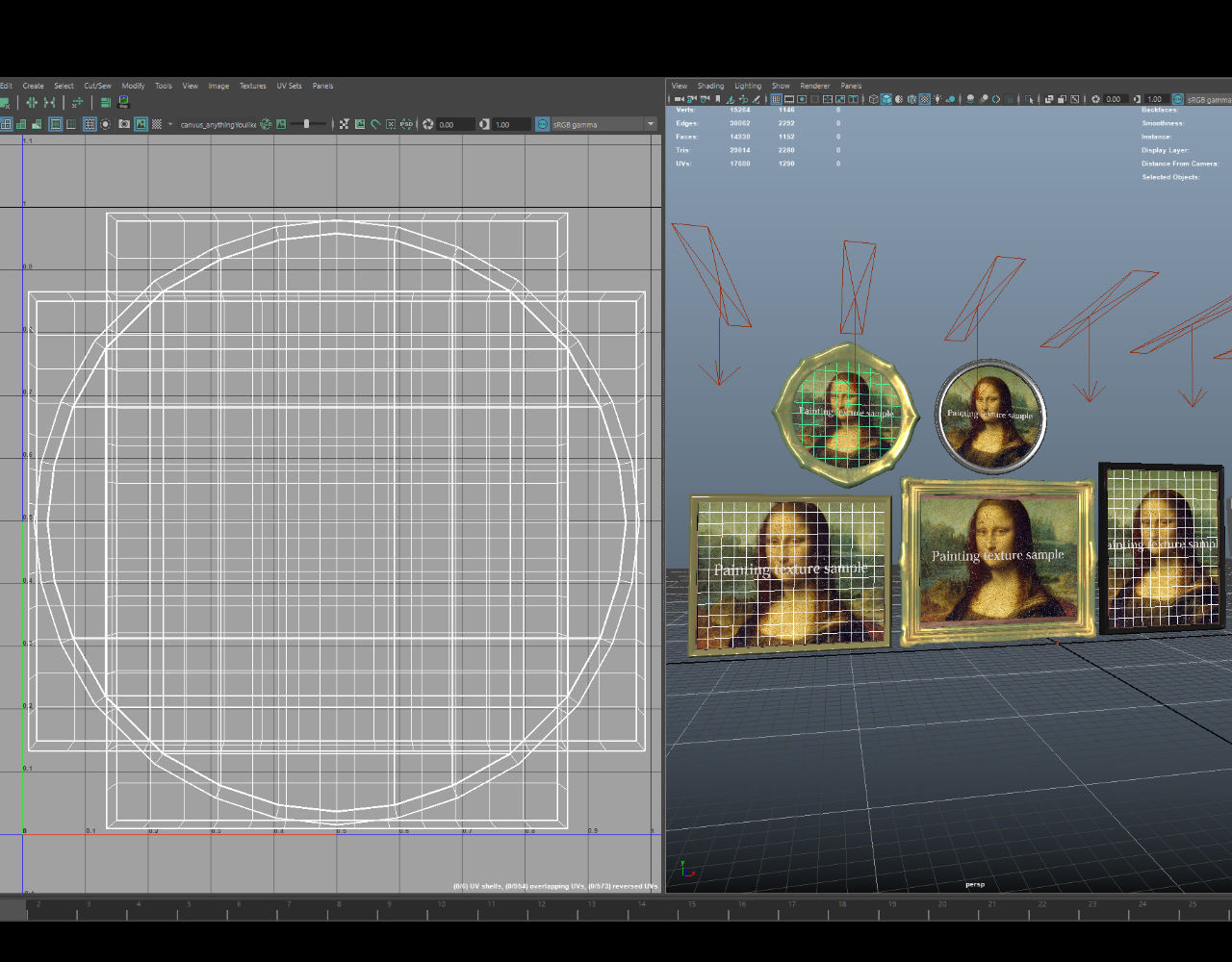Open the Lighting menu in viewport

coord(748,86)
